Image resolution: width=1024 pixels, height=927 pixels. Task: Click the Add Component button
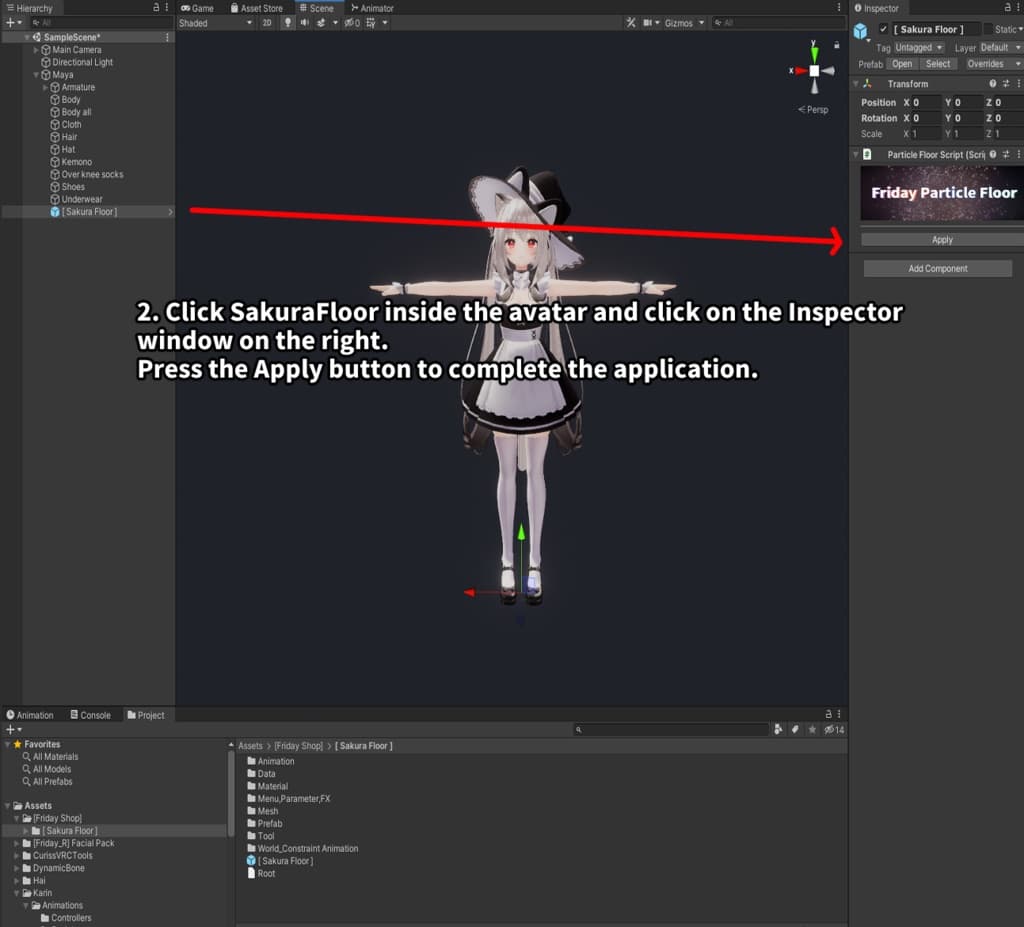(937, 268)
